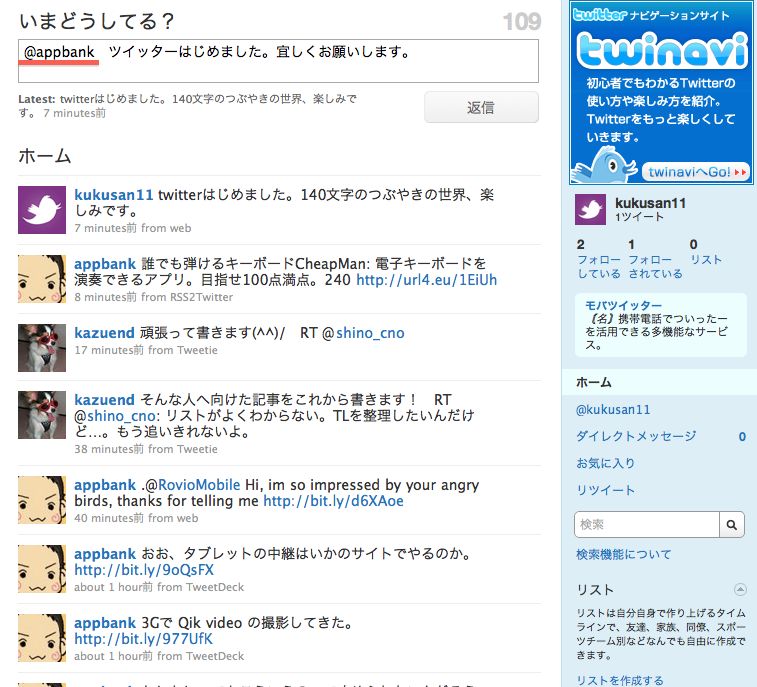
Task: Open appbank avatar on RovioMobile tweet
Action: pyautogui.click(x=42, y=500)
